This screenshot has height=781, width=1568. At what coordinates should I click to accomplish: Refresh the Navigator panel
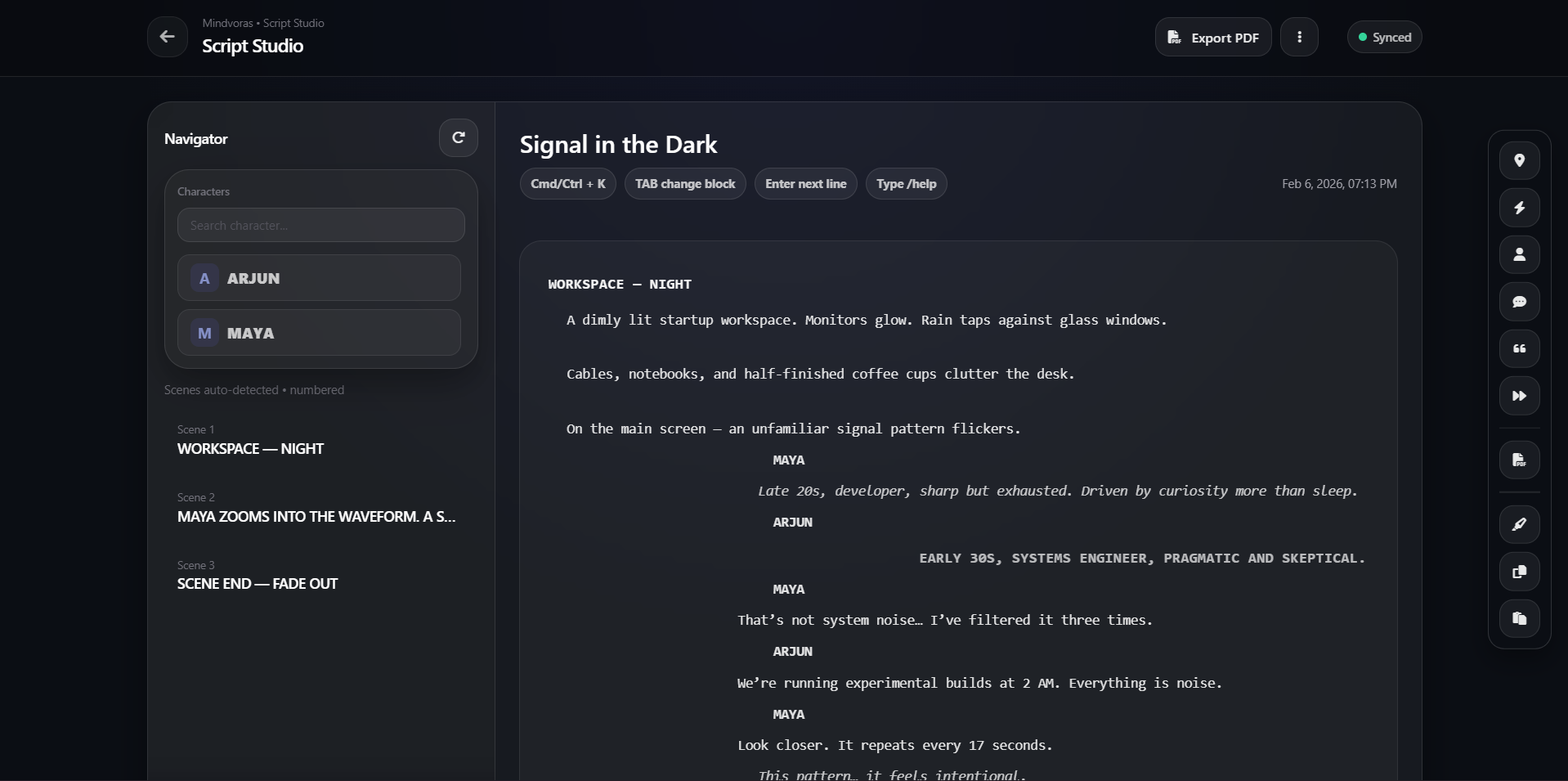pos(459,137)
